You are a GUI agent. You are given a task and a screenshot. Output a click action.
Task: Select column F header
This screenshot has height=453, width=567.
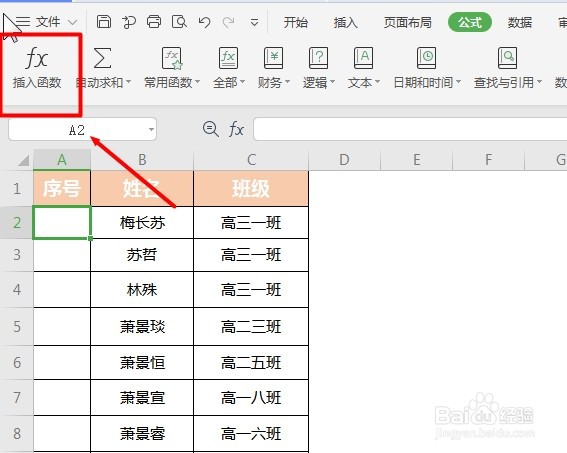click(x=489, y=160)
